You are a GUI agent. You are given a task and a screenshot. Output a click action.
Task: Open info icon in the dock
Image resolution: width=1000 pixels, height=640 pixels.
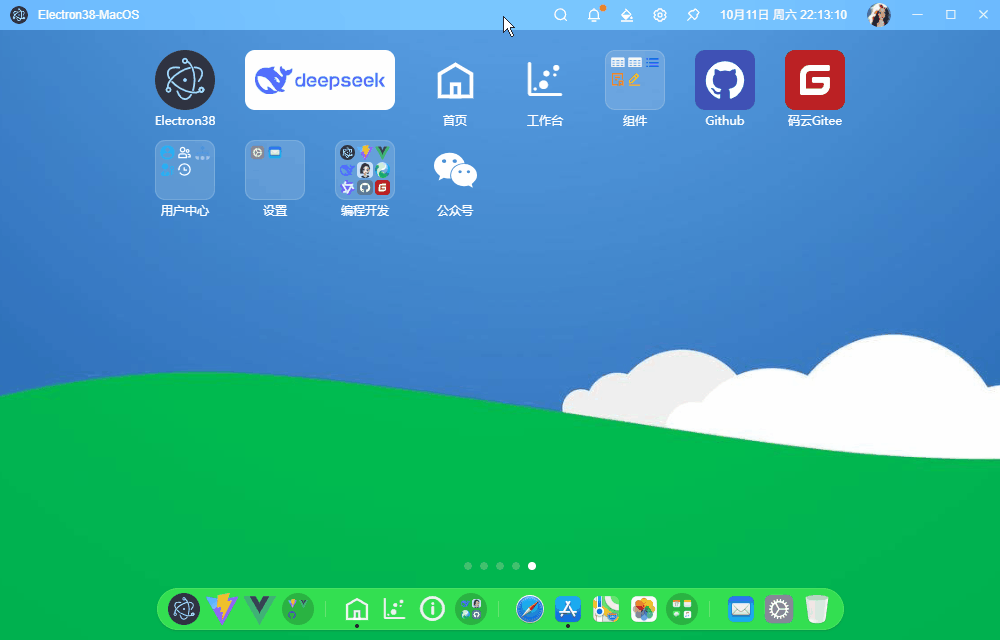pos(432,609)
